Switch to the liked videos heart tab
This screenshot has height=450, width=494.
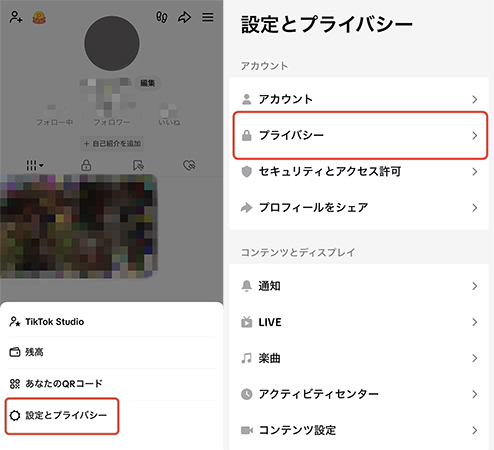tap(189, 165)
